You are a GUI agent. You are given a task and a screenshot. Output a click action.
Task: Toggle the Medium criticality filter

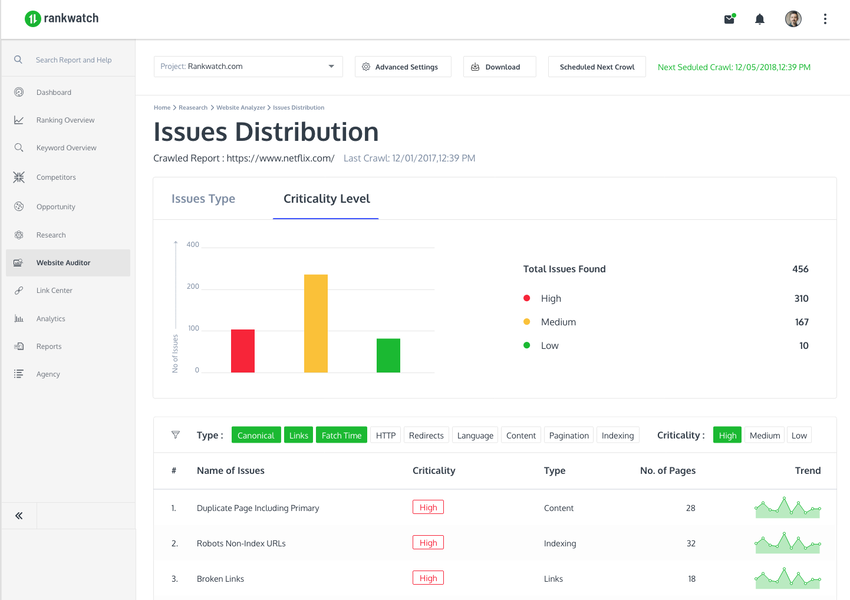coord(764,435)
